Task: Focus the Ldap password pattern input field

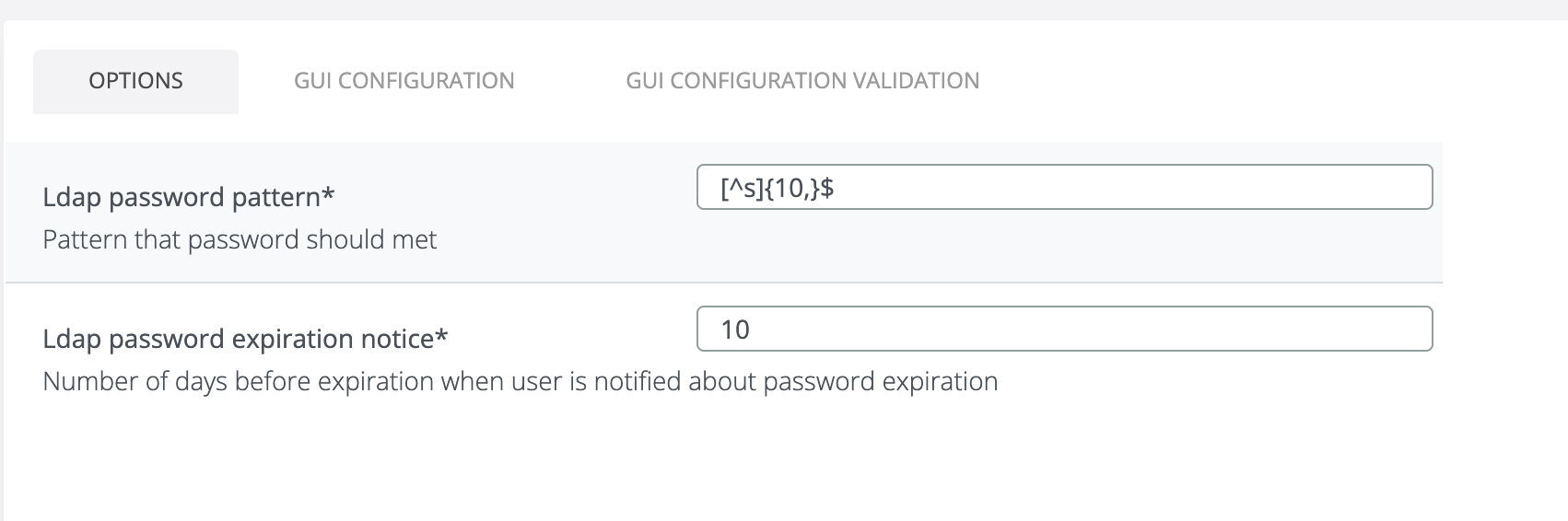Action: pyautogui.click(x=1064, y=188)
